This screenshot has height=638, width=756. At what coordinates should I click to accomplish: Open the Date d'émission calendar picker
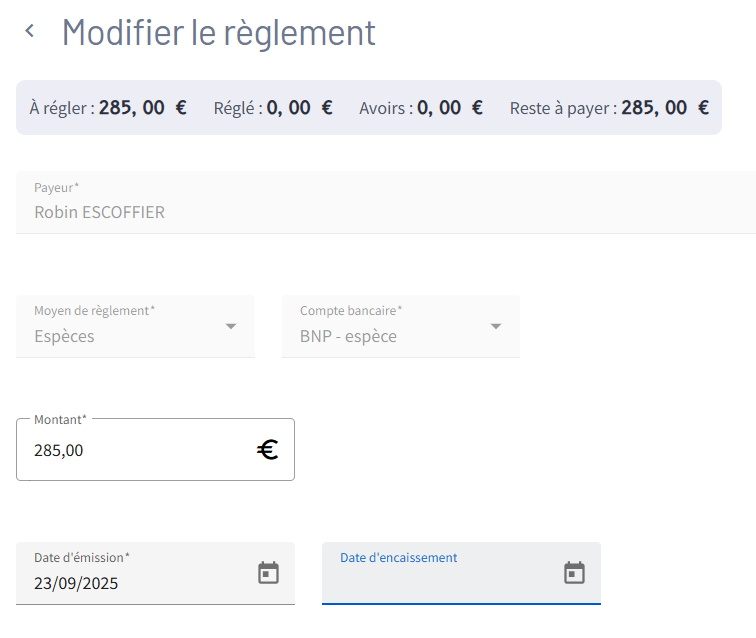[x=268, y=573]
